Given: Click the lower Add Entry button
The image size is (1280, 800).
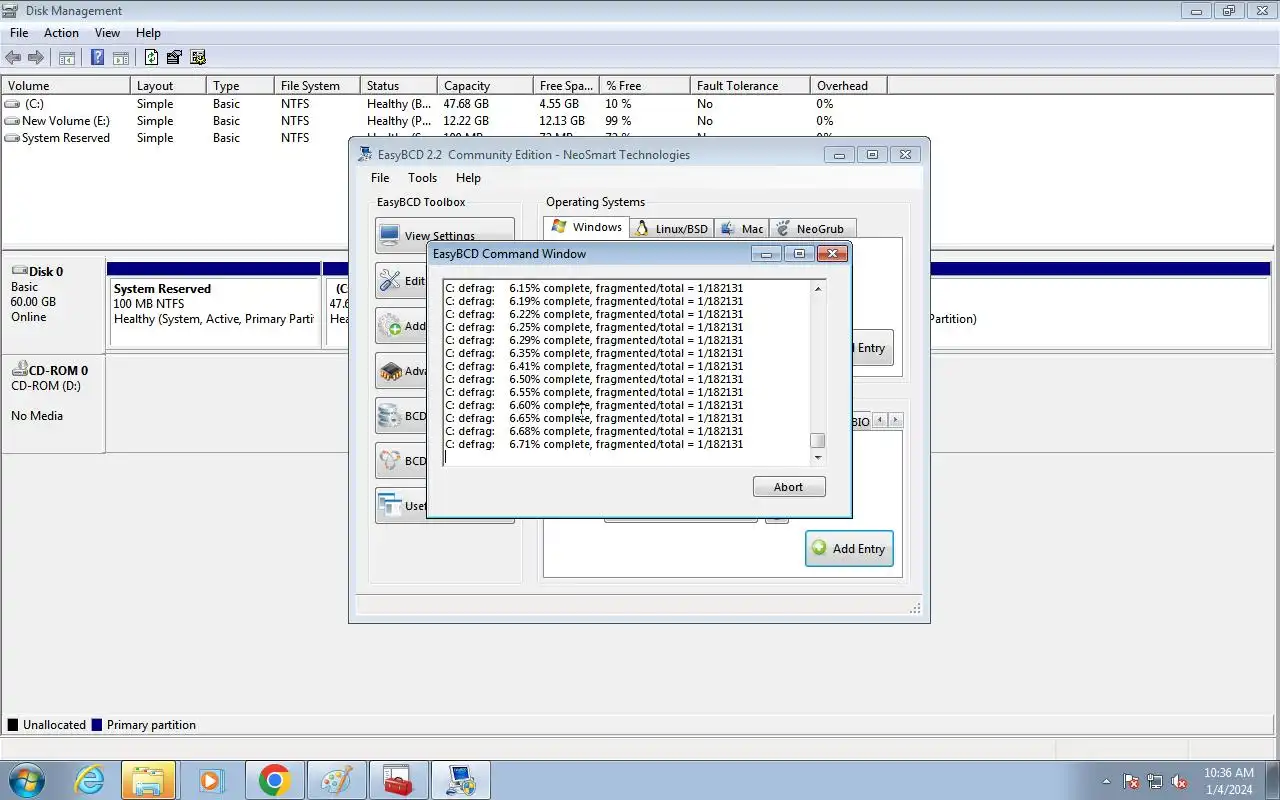Looking at the screenshot, I should coord(849,549).
